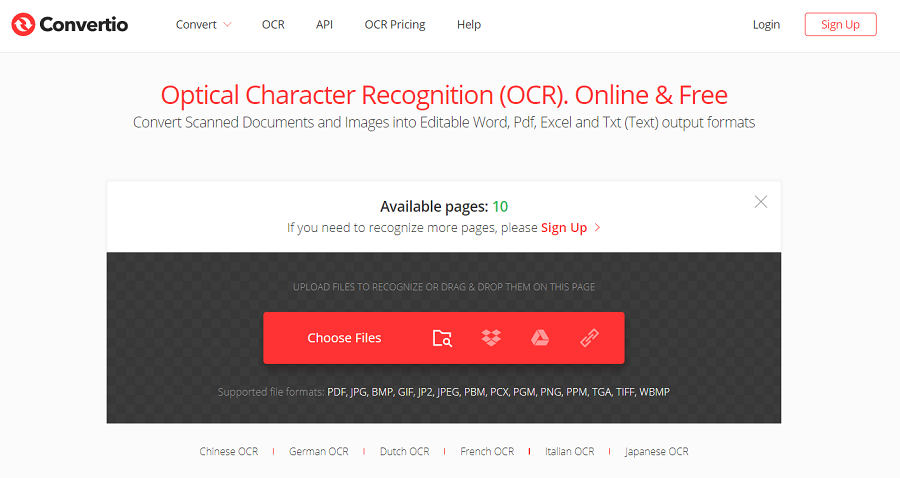The height and width of the screenshot is (478, 900).
Task: Click the Login link
Action: 766,25
